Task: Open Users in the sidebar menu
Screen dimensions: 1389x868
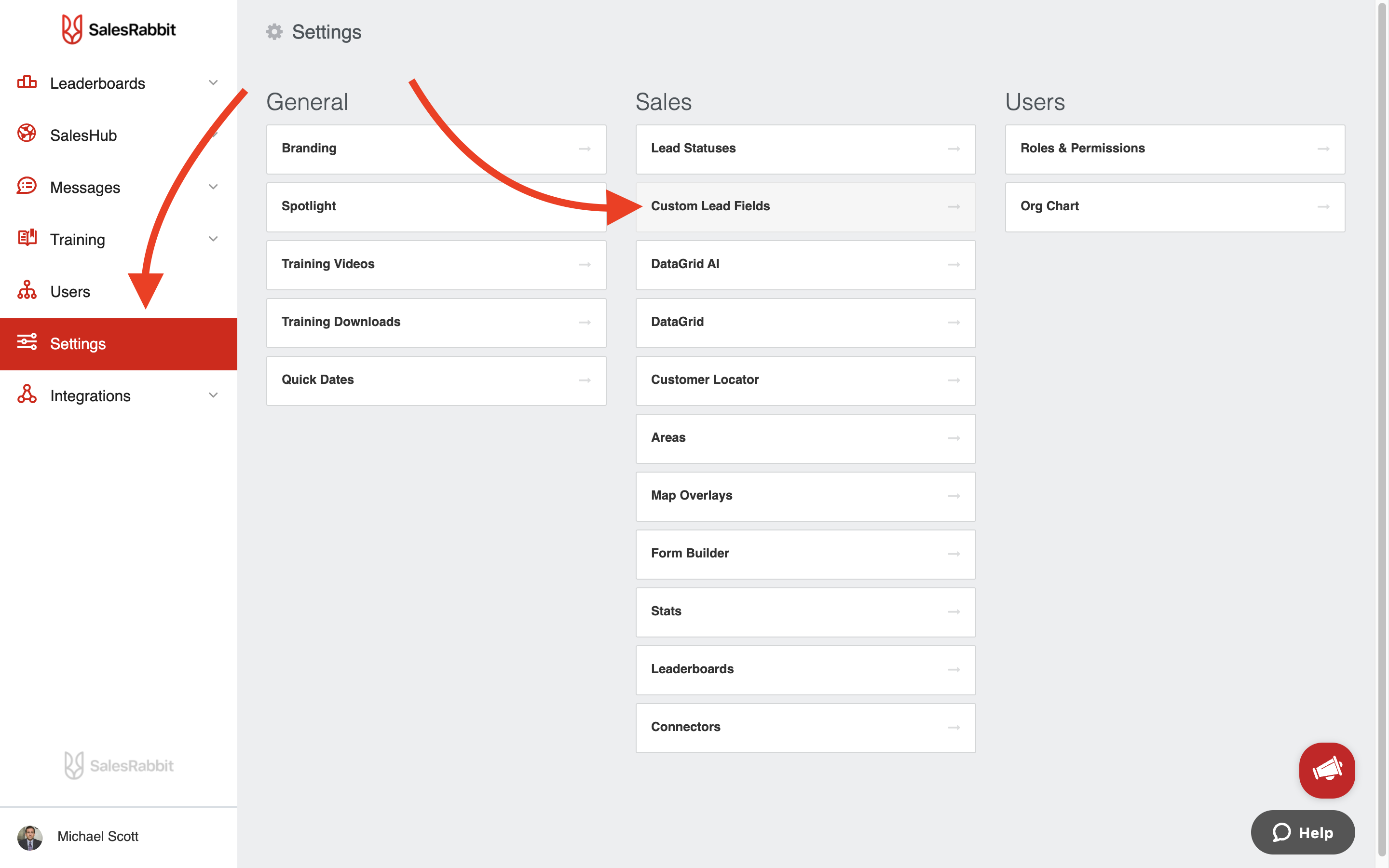Action: point(118,292)
